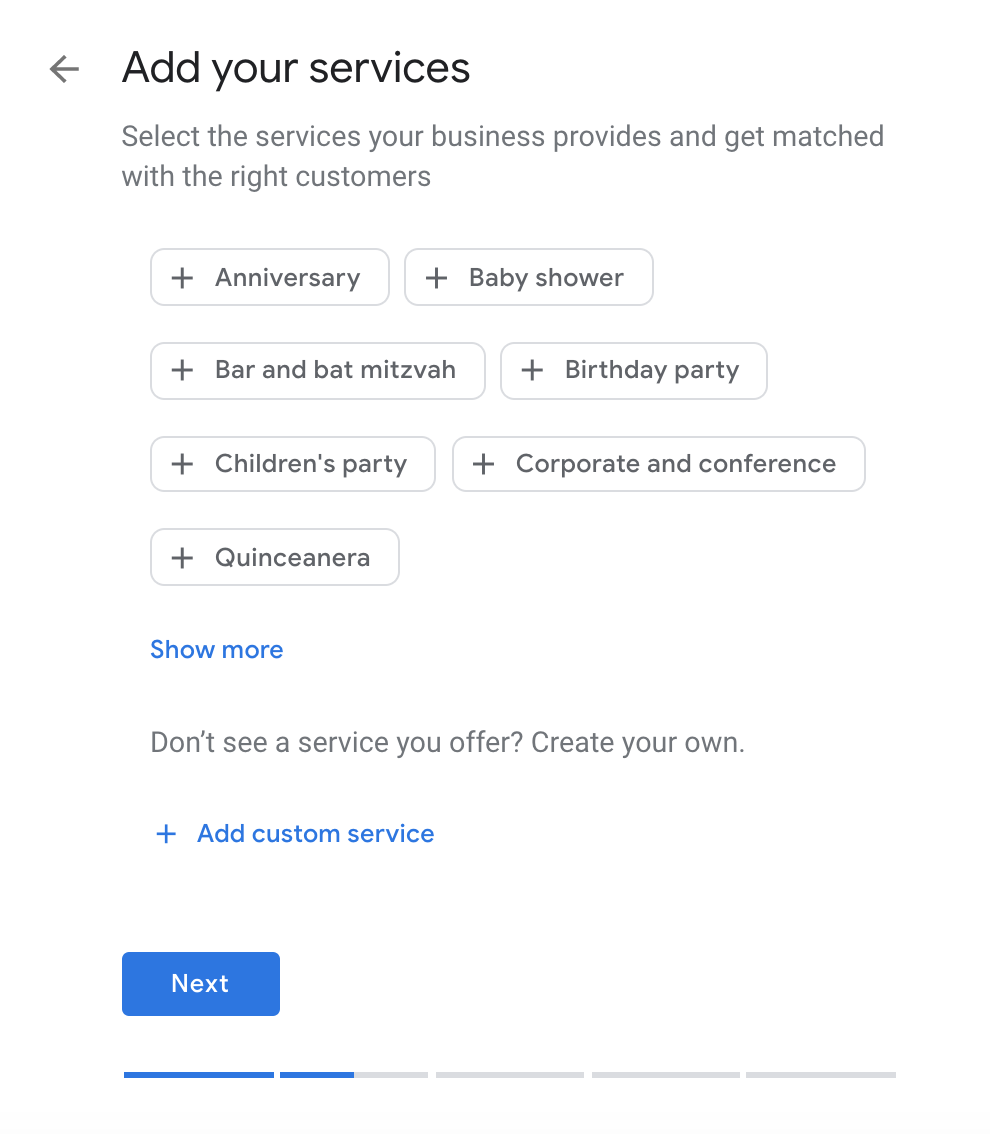Viewport: 990px width, 1134px height.
Task: Click the plus icon for Add custom service
Action: click(166, 834)
